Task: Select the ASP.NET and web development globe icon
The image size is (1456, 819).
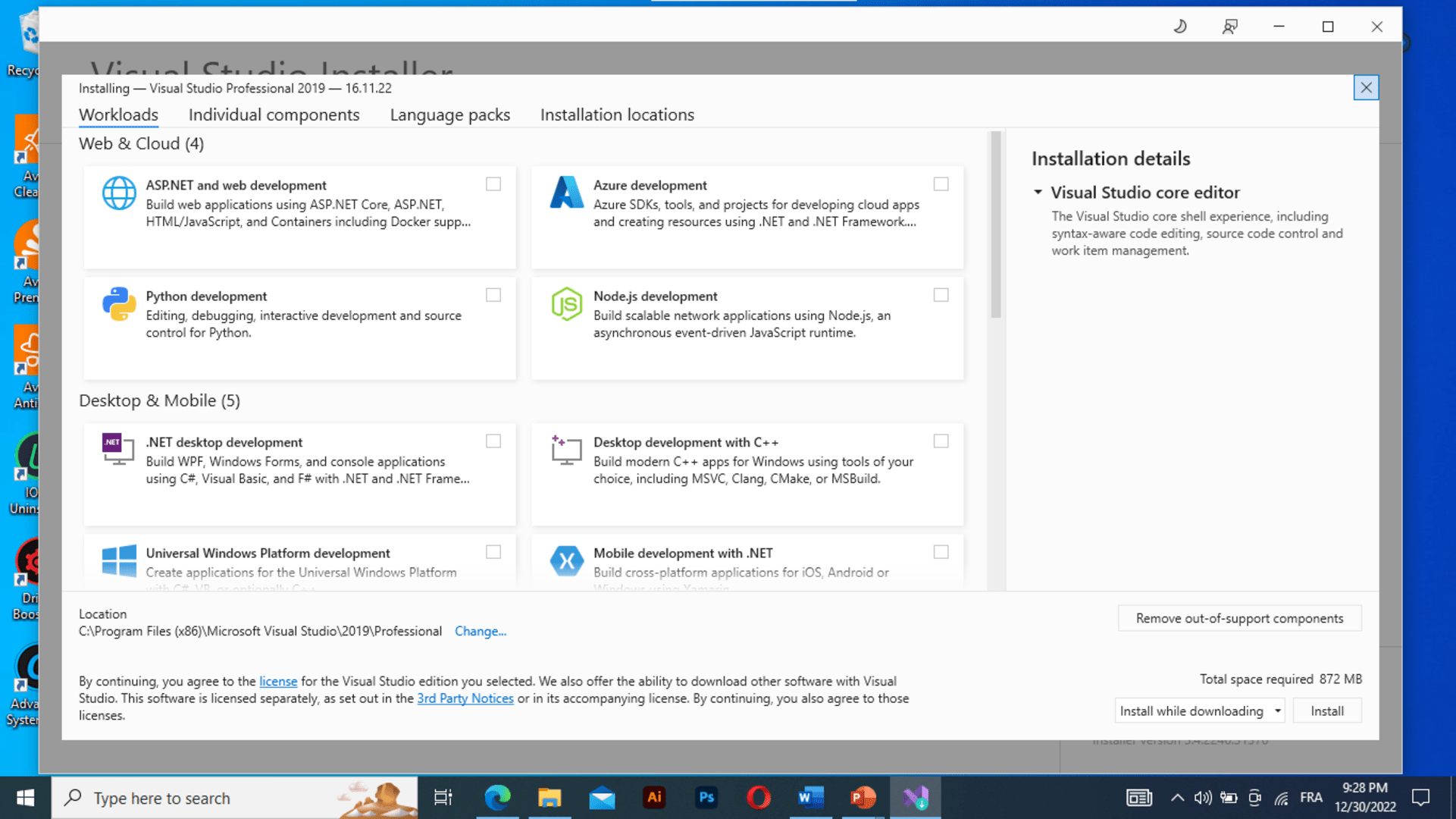Action: tap(118, 193)
